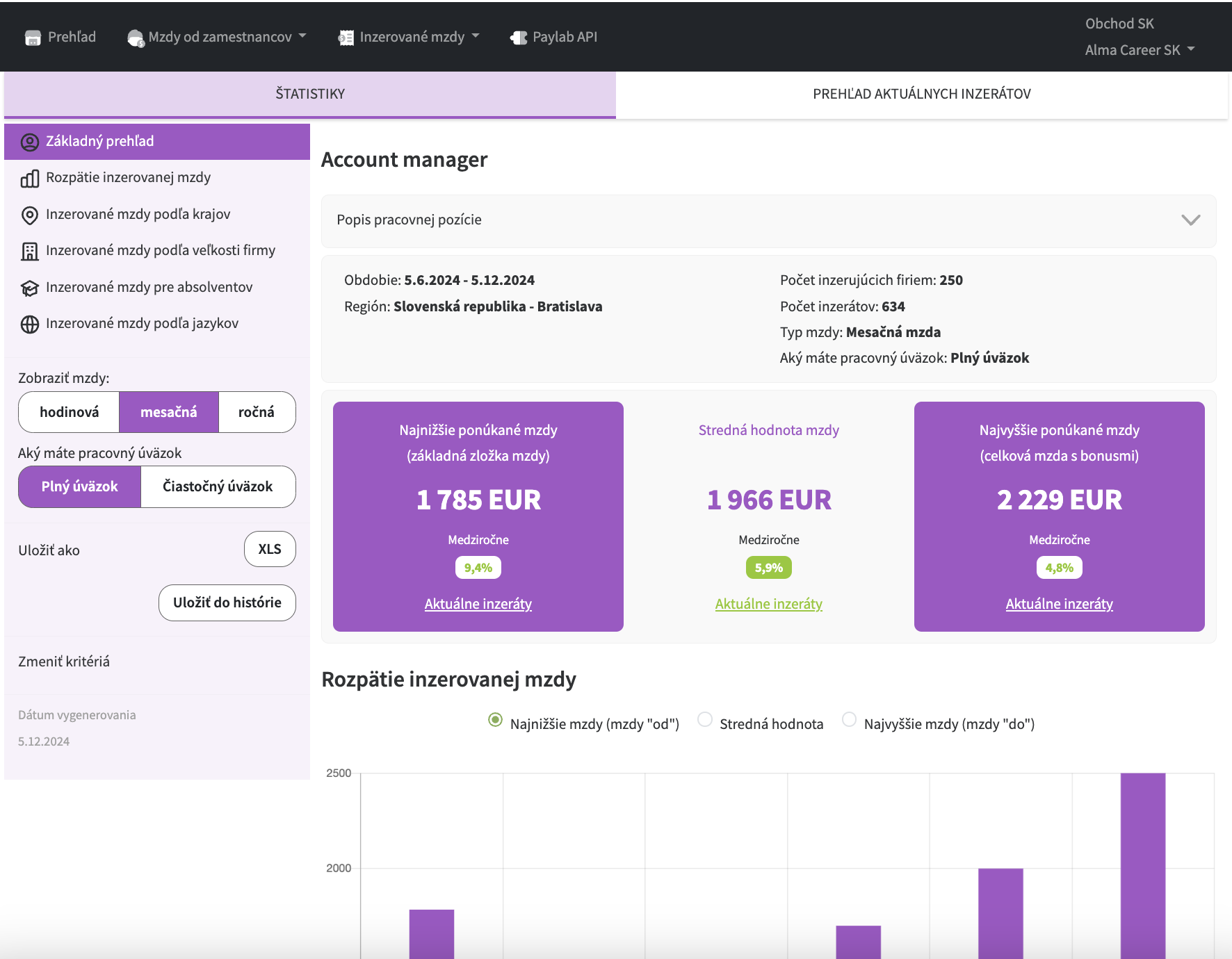Click the Prehľad calendar icon

[33, 38]
